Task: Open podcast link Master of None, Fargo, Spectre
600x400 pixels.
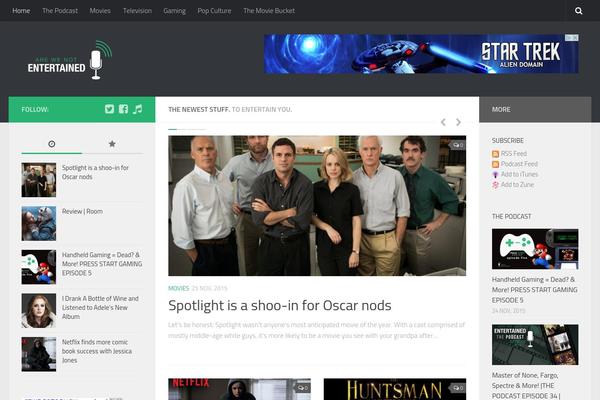Action: point(526,385)
